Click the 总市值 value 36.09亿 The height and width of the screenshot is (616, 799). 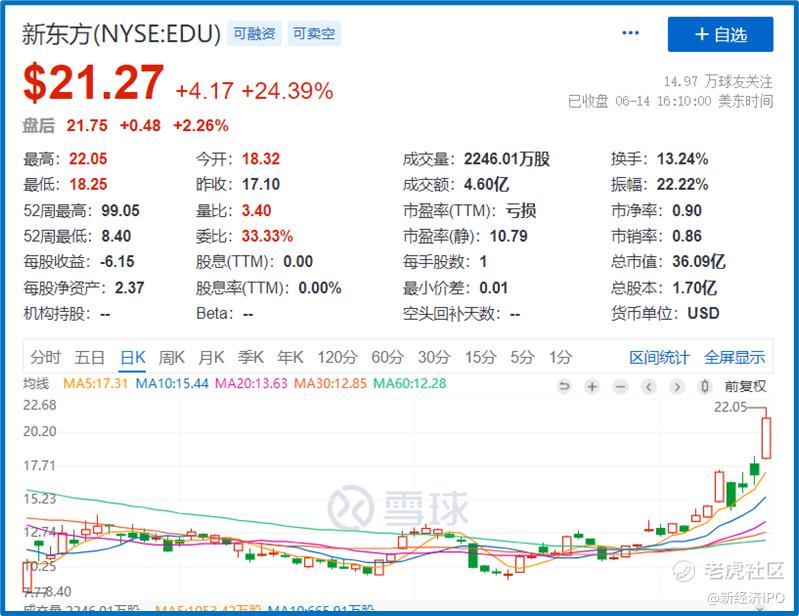tap(699, 261)
